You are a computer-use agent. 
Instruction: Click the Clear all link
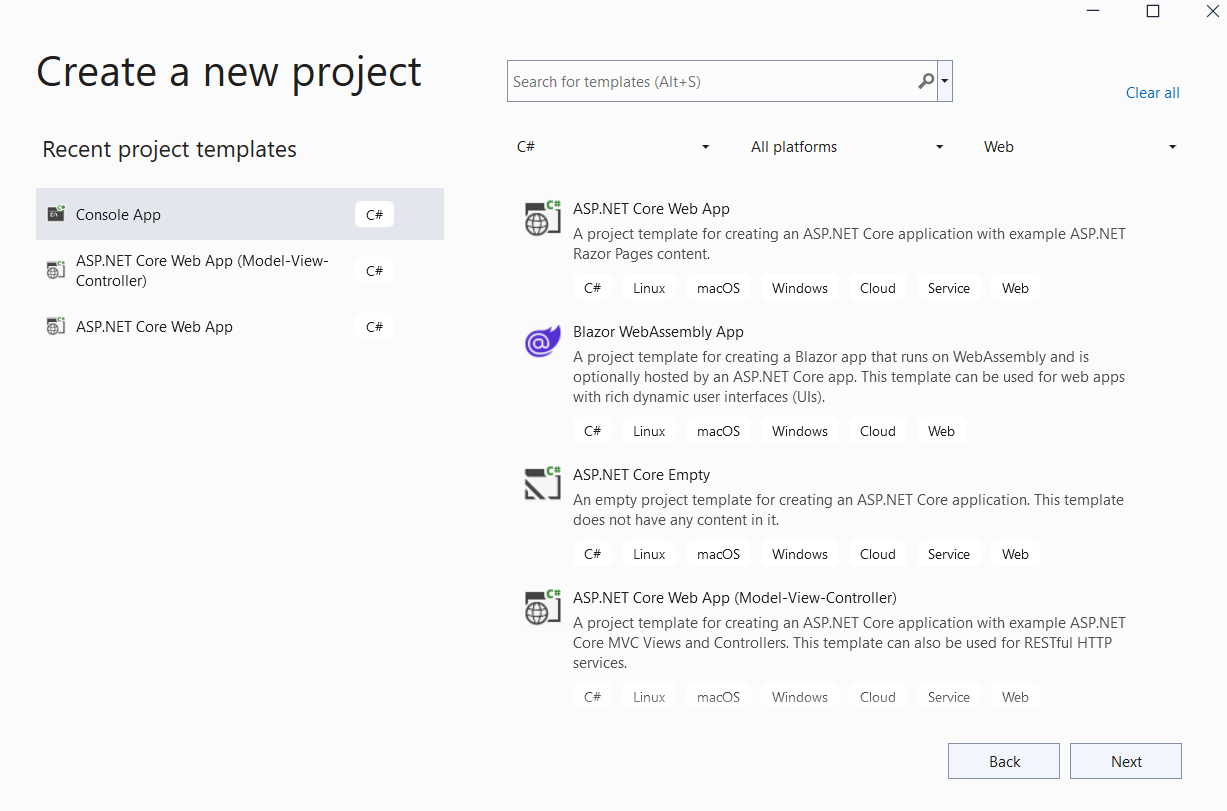1152,92
